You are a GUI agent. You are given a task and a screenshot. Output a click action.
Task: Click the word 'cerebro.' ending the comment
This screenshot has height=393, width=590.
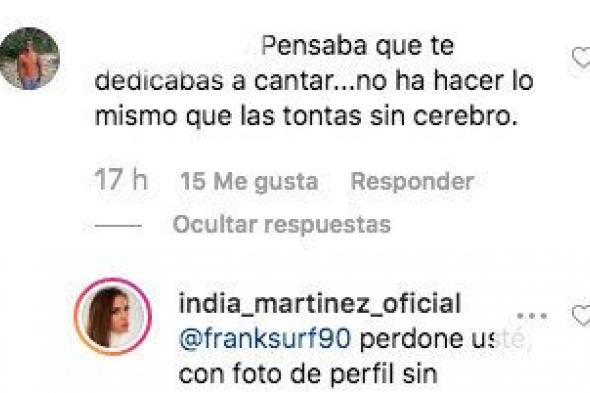pos(465,116)
